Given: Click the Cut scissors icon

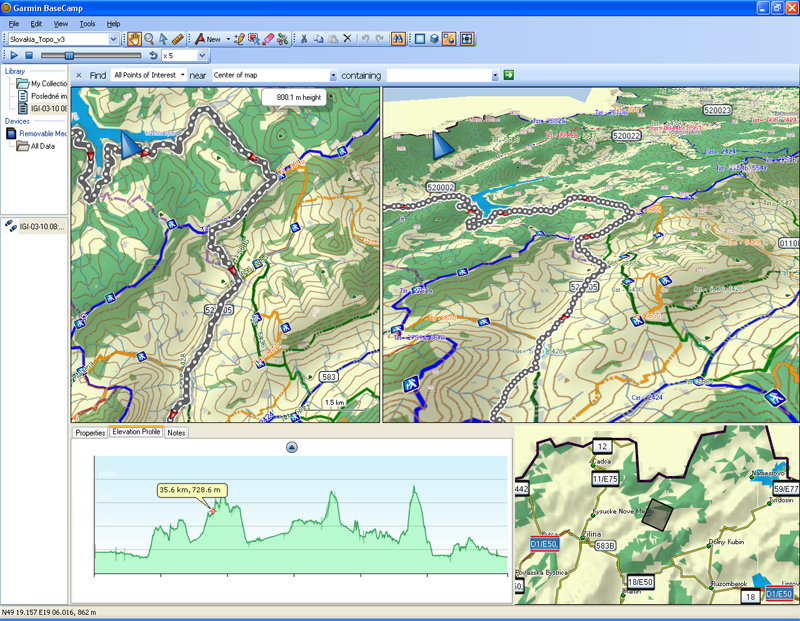Looking at the screenshot, I should pos(303,39).
